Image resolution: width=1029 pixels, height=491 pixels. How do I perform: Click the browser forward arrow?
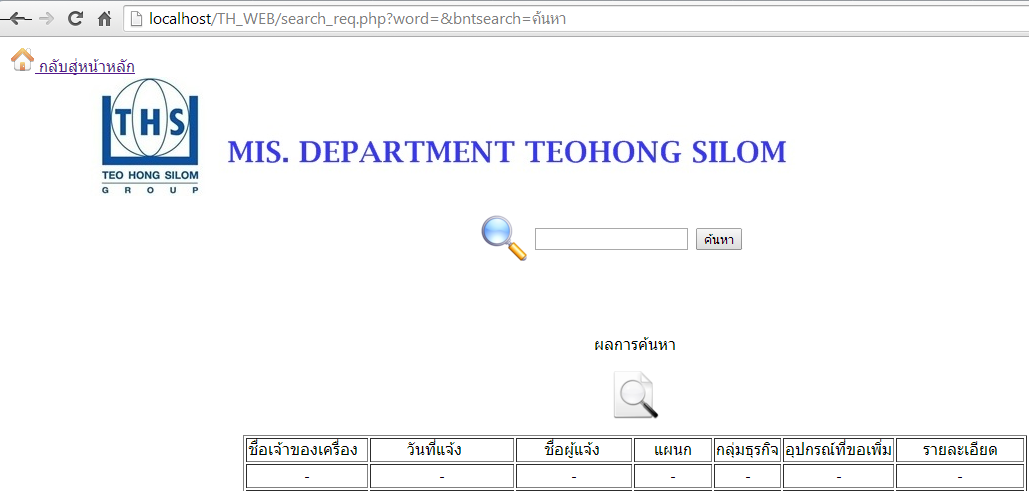[46, 19]
